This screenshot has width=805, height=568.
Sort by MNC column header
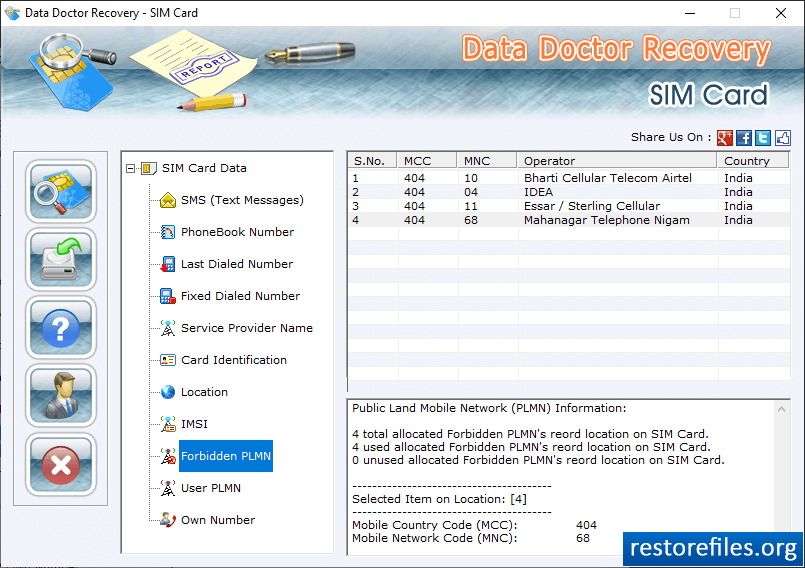[x=487, y=161]
